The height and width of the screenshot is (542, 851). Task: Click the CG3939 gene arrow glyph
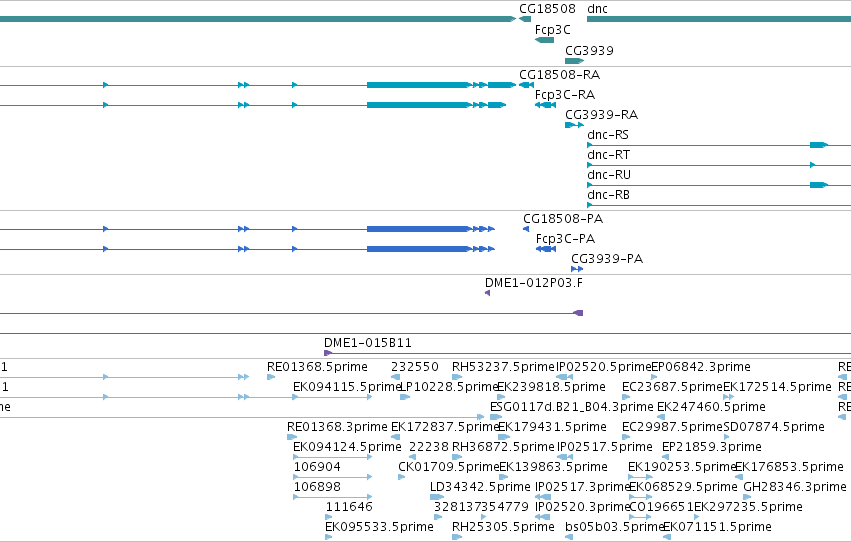[575, 61]
